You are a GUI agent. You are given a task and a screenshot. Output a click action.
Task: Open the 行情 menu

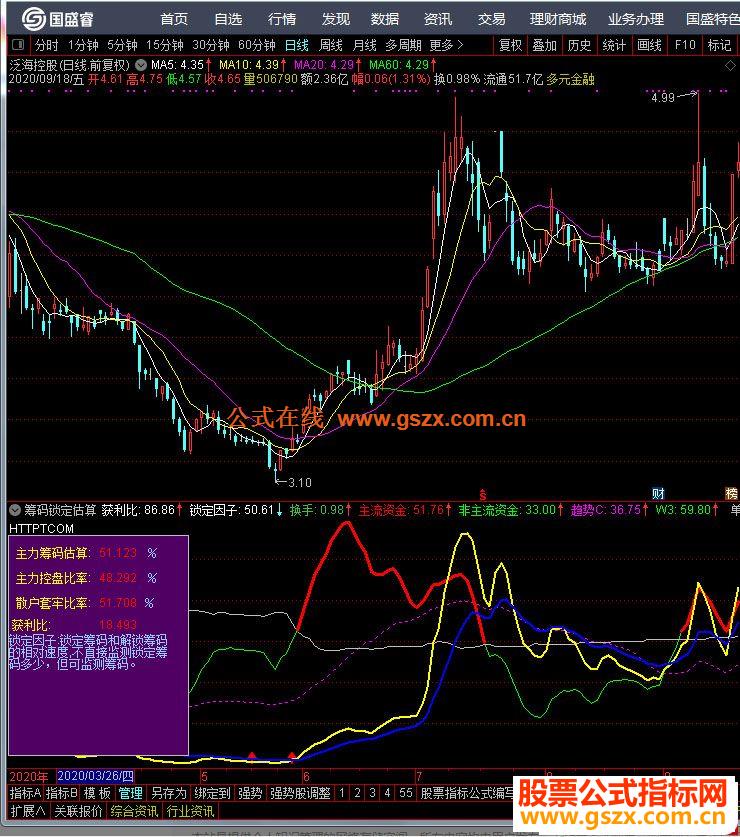pos(282,20)
